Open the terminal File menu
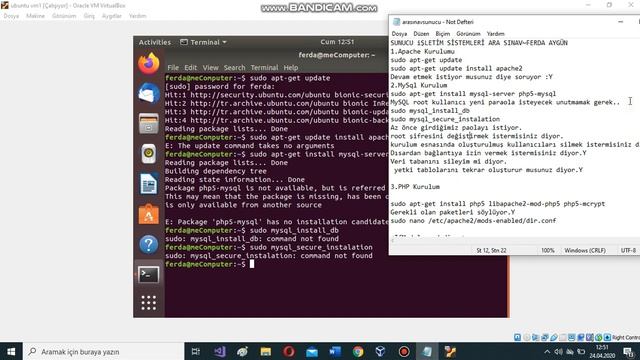 click(173, 68)
